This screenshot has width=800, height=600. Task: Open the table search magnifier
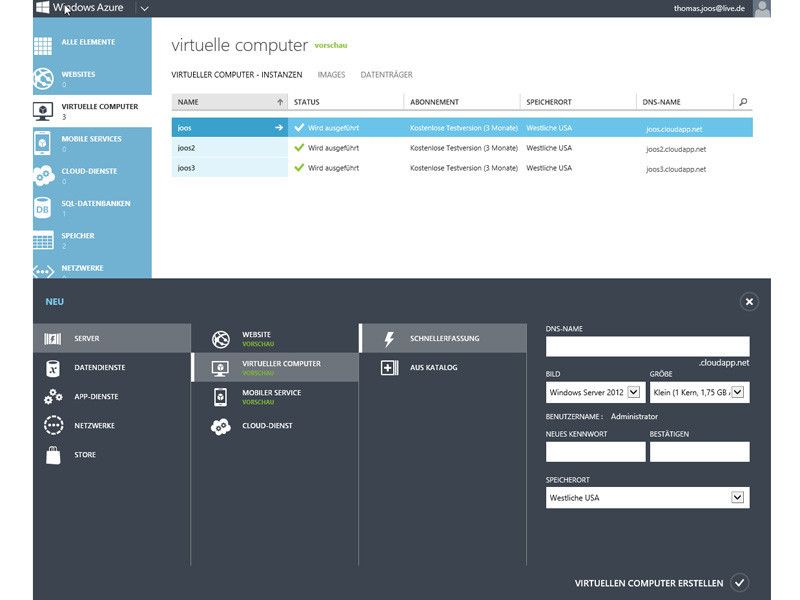pos(743,102)
